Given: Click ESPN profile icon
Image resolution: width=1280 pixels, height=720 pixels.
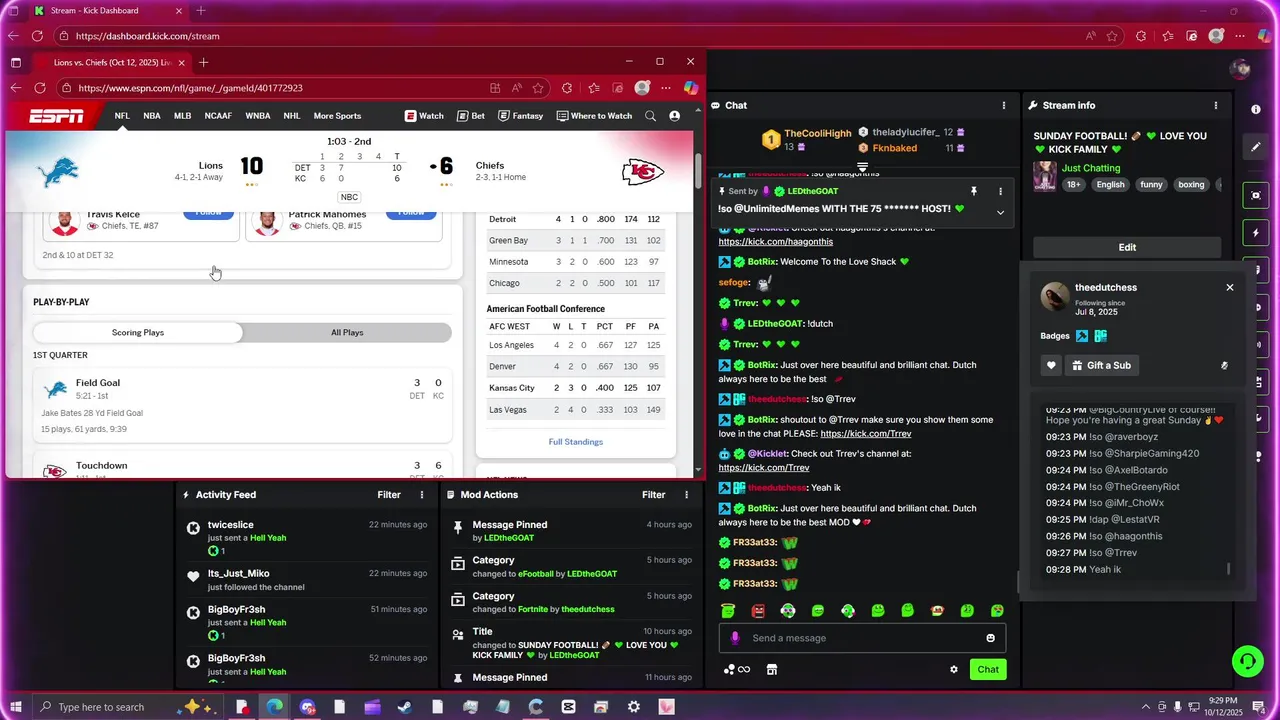Looking at the screenshot, I should tap(674, 116).
